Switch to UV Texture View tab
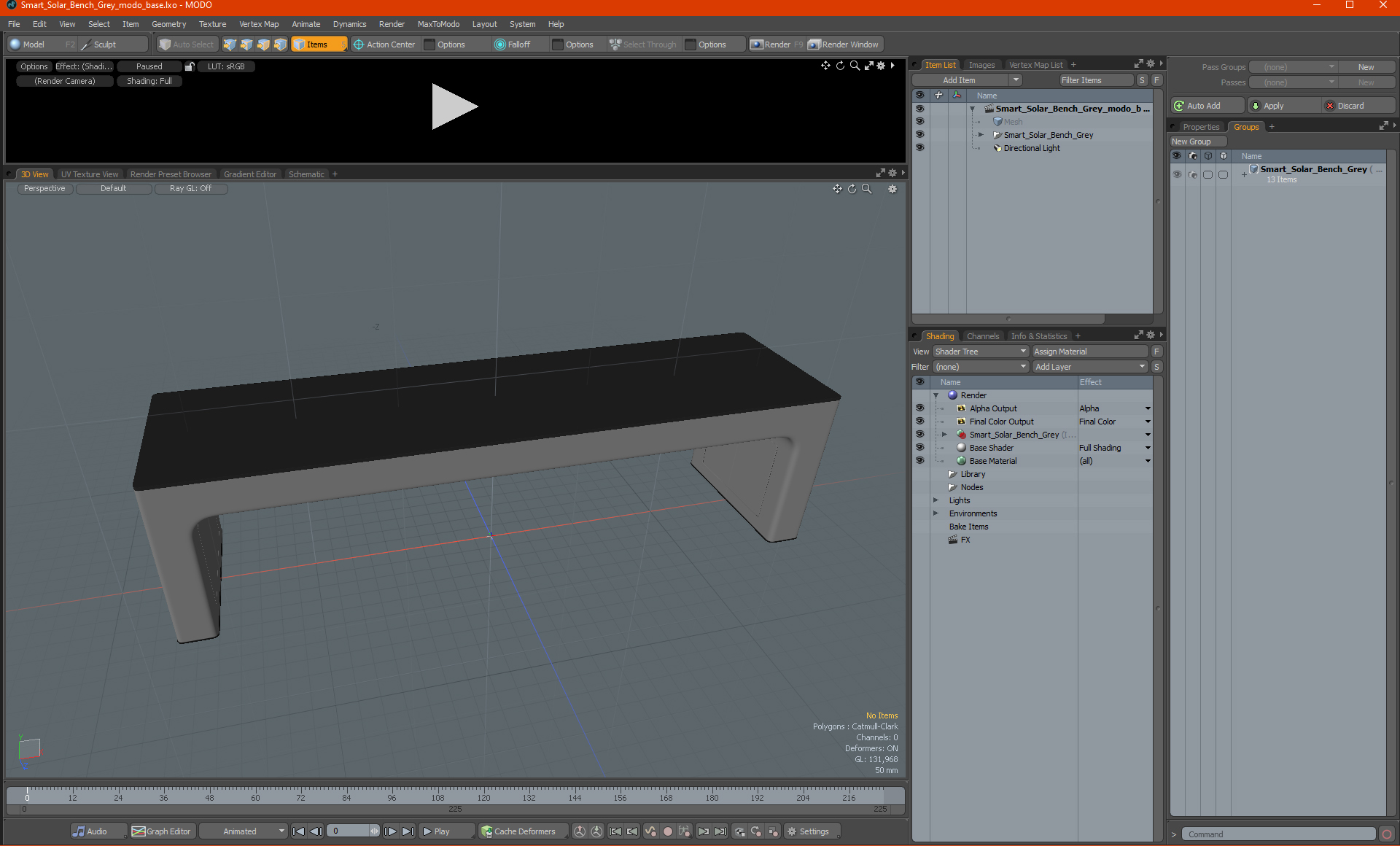 pyautogui.click(x=89, y=174)
